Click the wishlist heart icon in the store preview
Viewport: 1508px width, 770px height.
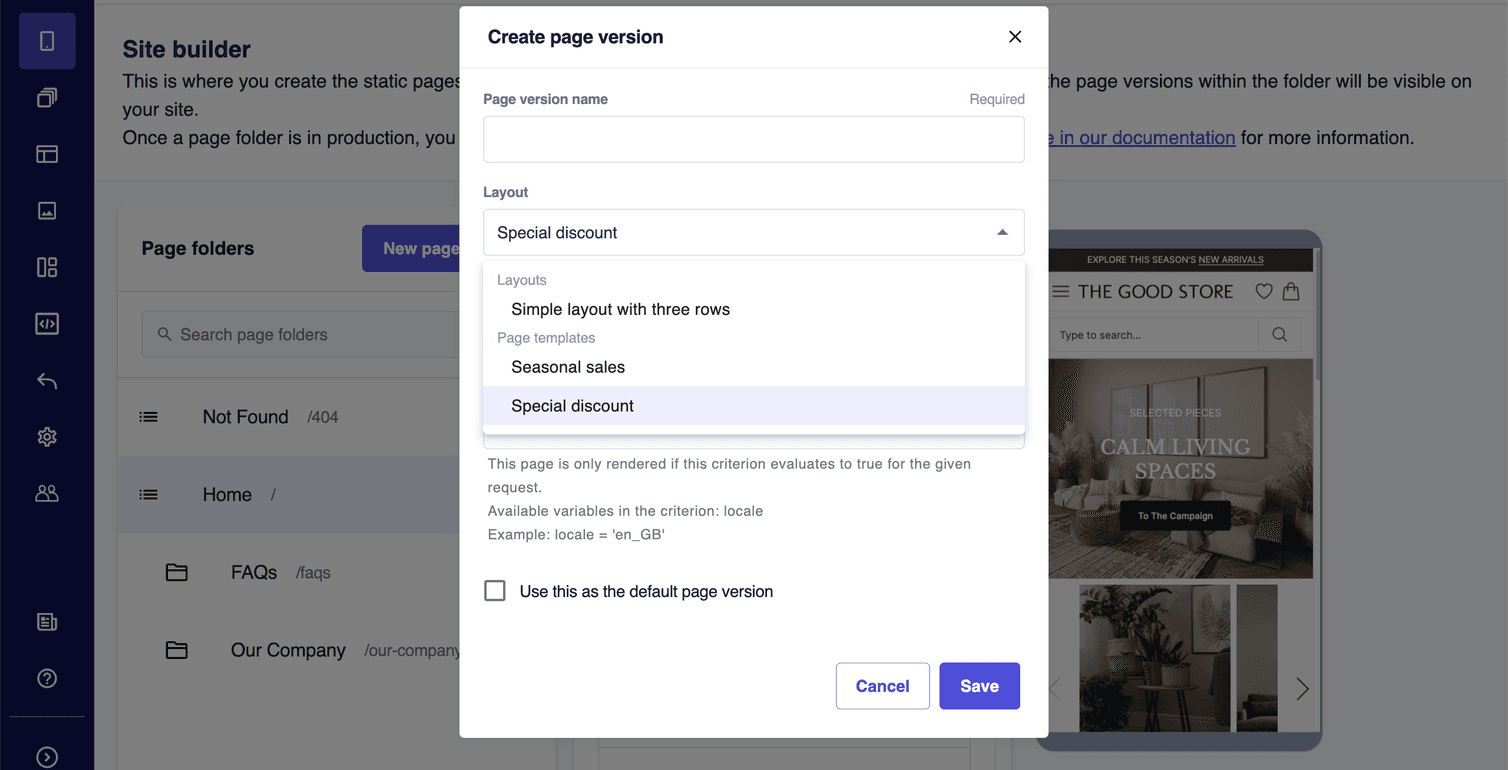tap(1264, 291)
